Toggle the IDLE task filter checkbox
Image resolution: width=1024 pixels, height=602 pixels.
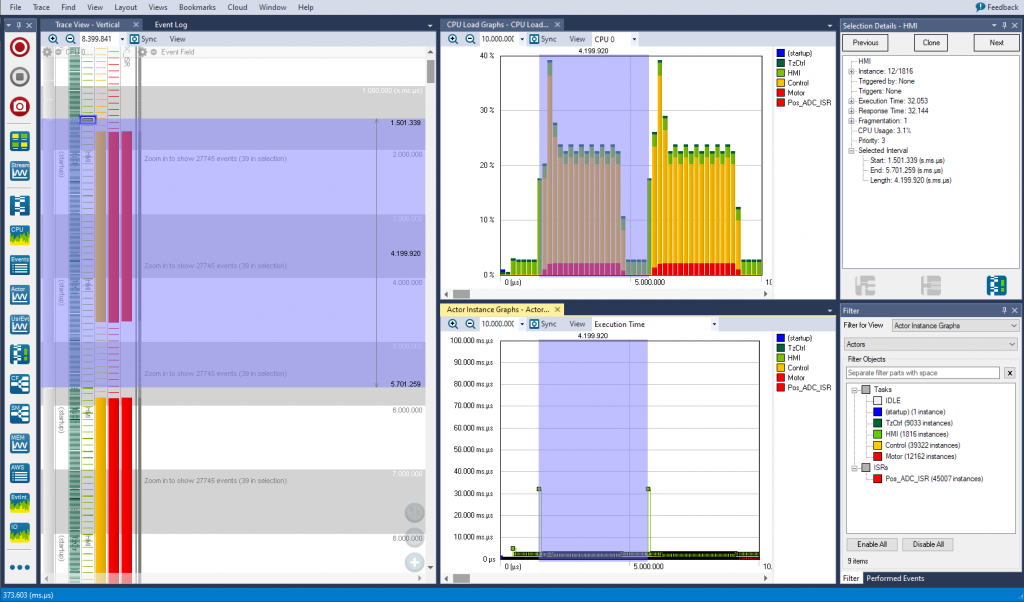[877, 401]
